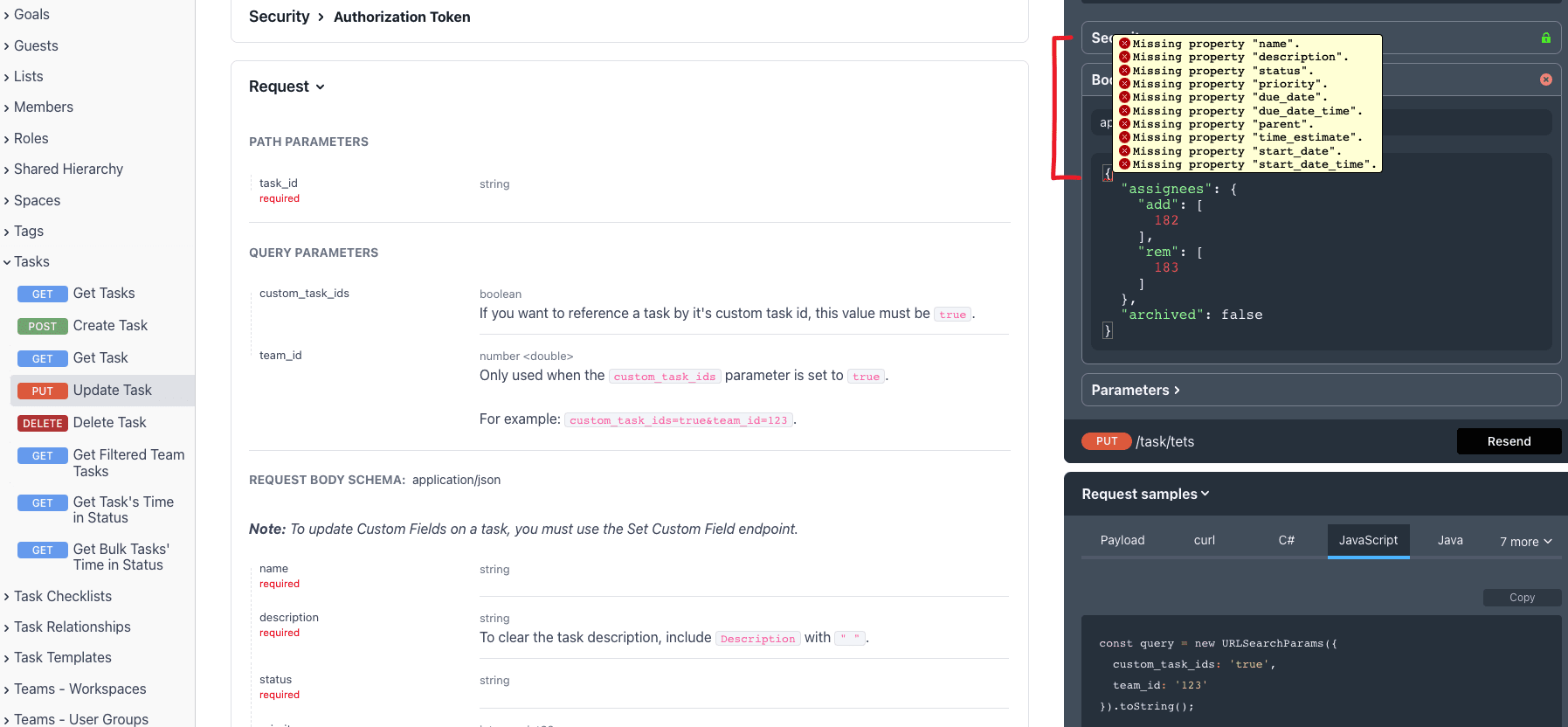This screenshot has width=1568, height=727.
Task: Click the custom_task_ids query parameter name
Action: click(304, 294)
